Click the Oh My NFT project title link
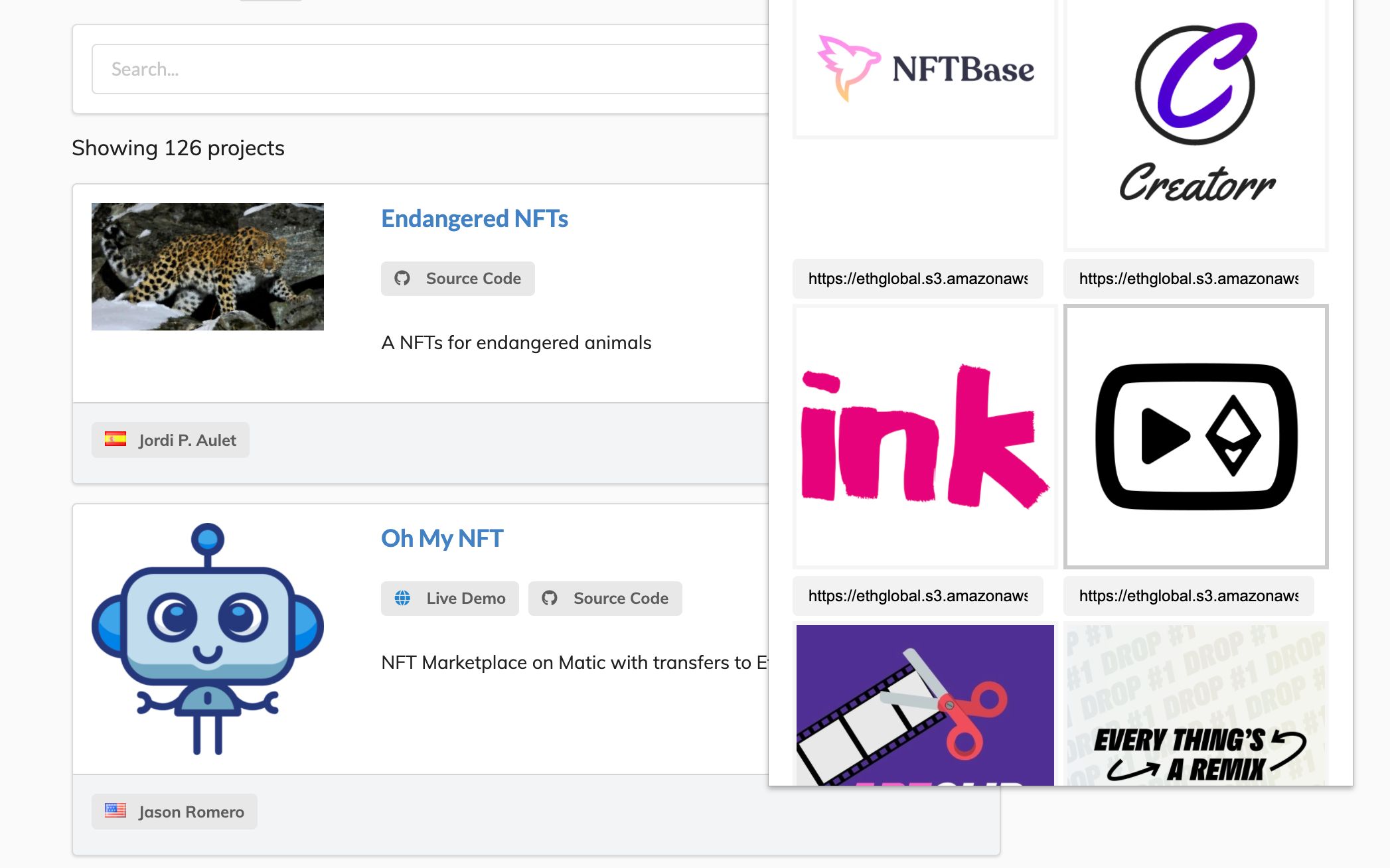This screenshot has height=868, width=1390. 443,539
